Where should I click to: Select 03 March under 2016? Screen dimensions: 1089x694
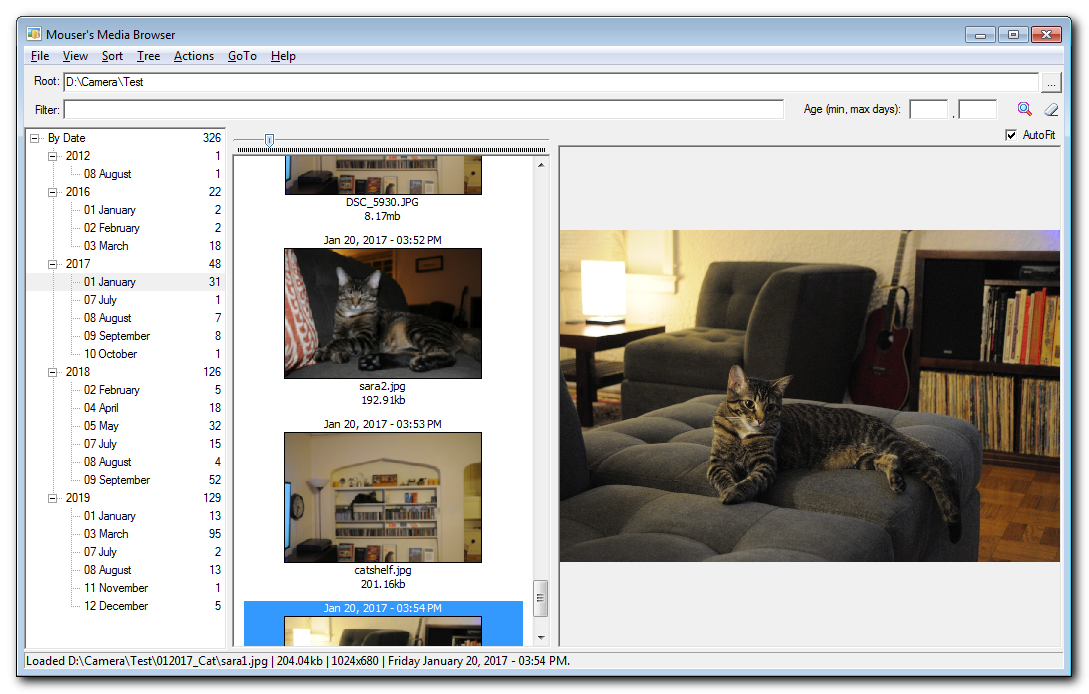pyautogui.click(x=106, y=247)
